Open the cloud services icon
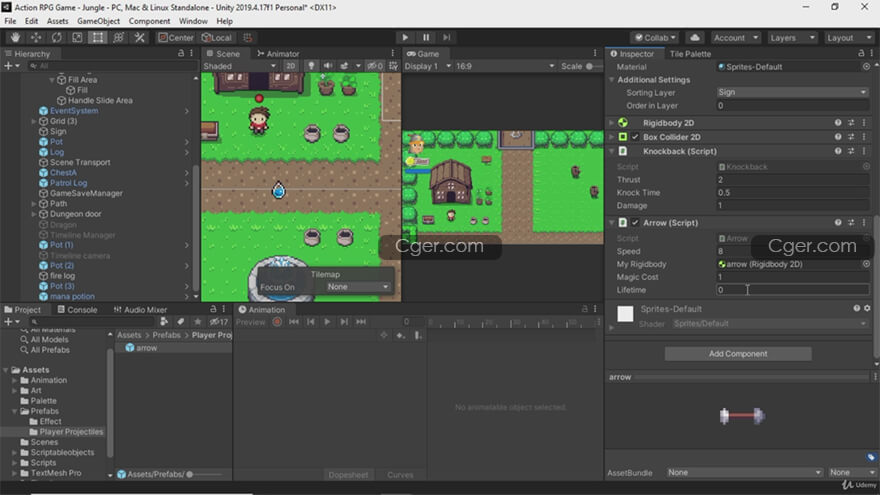The image size is (880, 495). tap(695, 38)
